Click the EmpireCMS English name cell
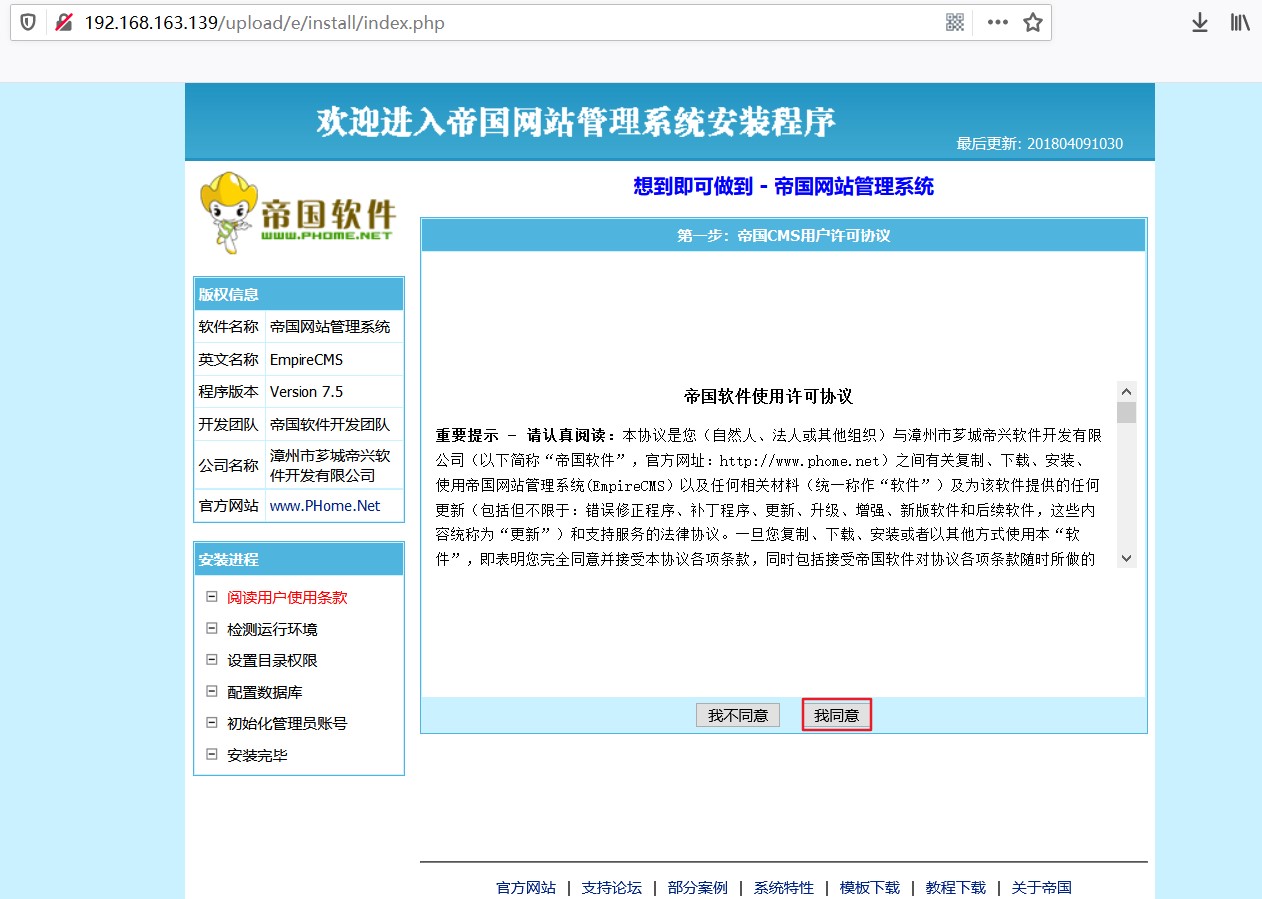Image resolution: width=1262 pixels, height=899 pixels. 334,359
